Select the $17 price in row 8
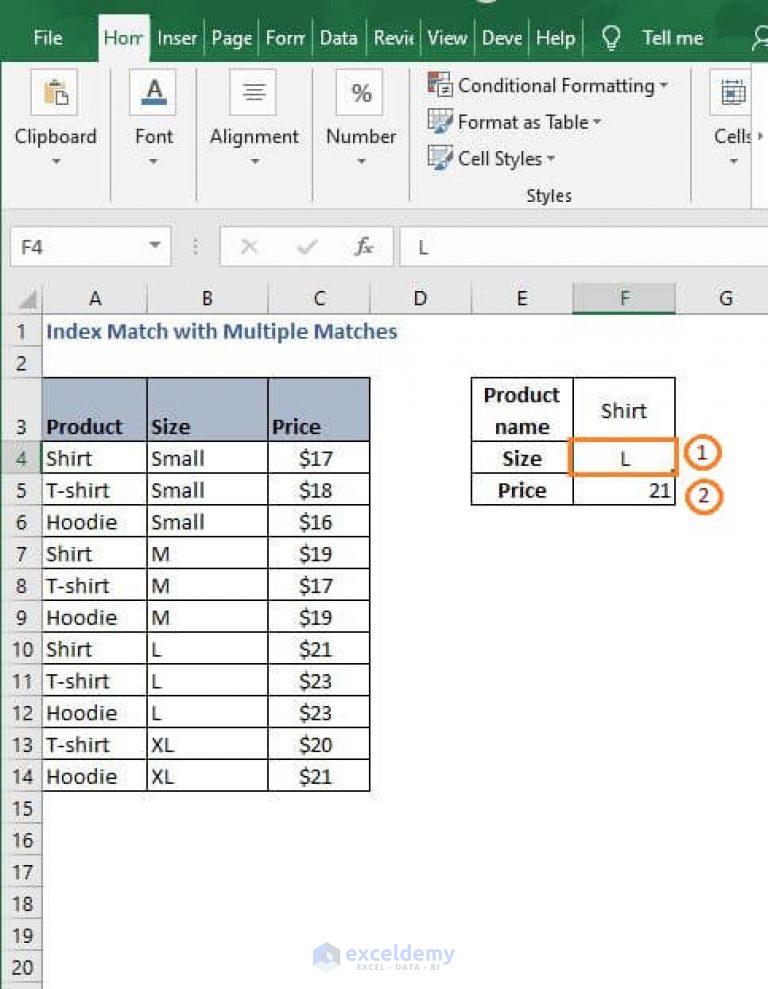 click(x=319, y=585)
